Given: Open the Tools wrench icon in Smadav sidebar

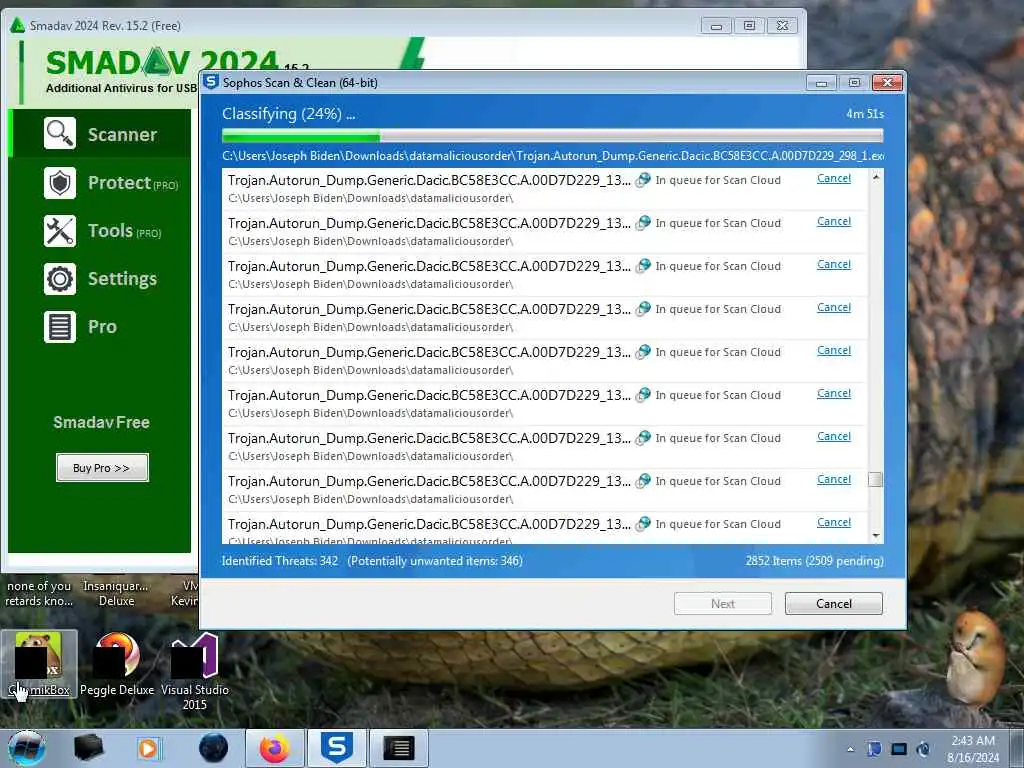Looking at the screenshot, I should pyautogui.click(x=60, y=231).
